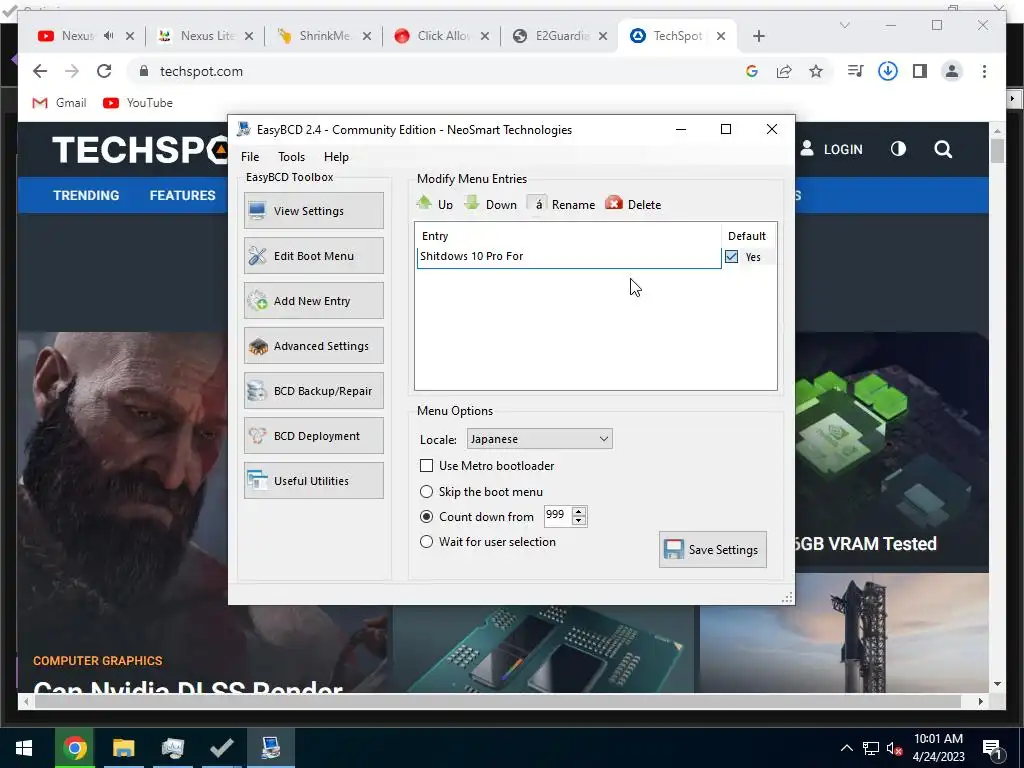Open Chrome profile avatar
Image resolution: width=1024 pixels, height=768 pixels.
pyautogui.click(x=952, y=71)
